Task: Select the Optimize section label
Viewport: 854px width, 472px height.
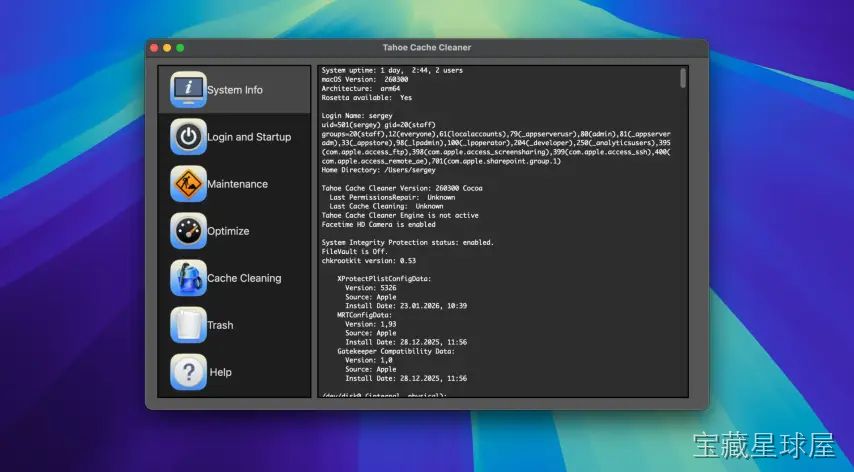Action: pos(228,231)
